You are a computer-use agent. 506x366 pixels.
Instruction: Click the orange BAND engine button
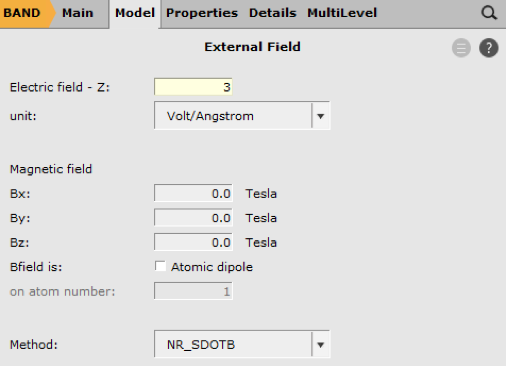coord(25,13)
